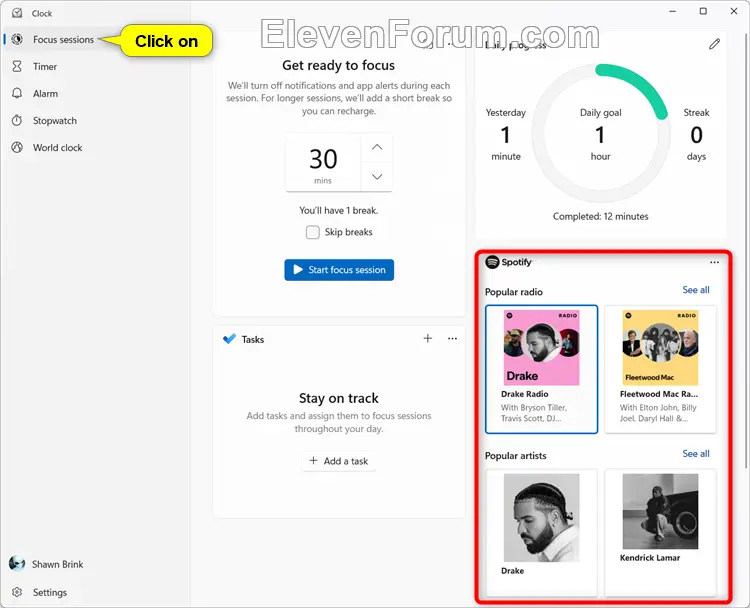This screenshot has height=608, width=750.
Task: Open Tasks more options ellipsis
Action: pyautogui.click(x=452, y=339)
